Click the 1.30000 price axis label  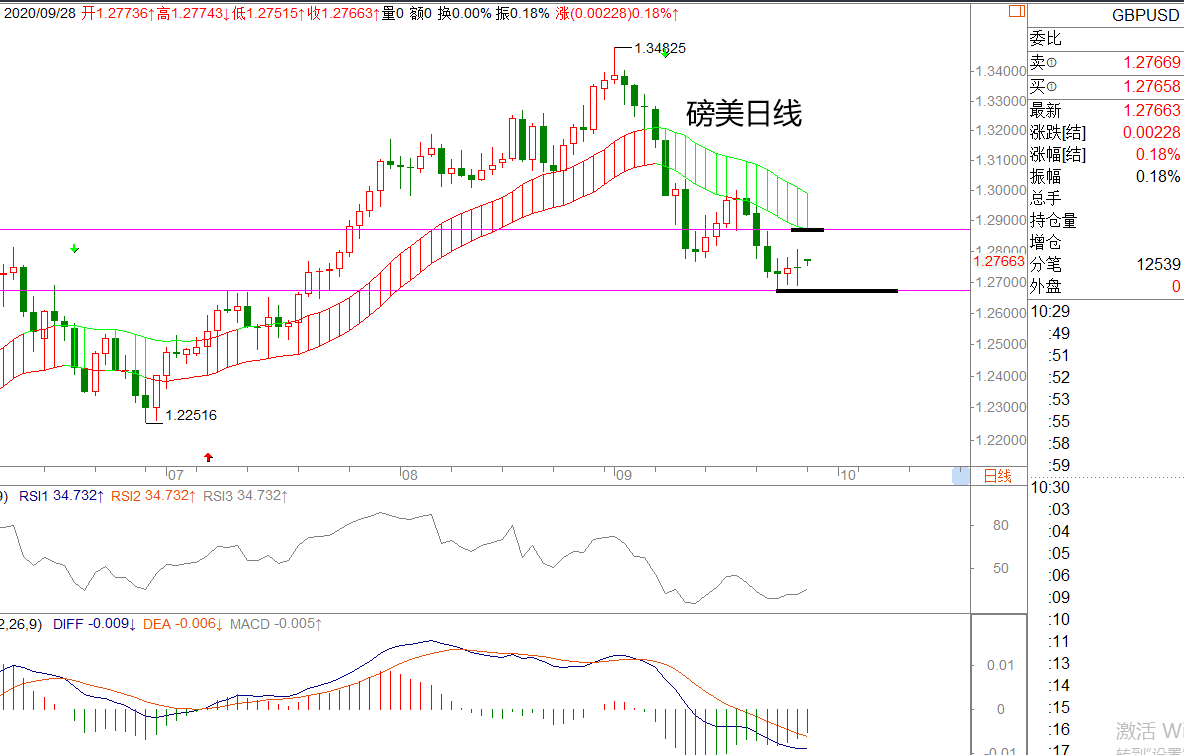[x=1001, y=190]
